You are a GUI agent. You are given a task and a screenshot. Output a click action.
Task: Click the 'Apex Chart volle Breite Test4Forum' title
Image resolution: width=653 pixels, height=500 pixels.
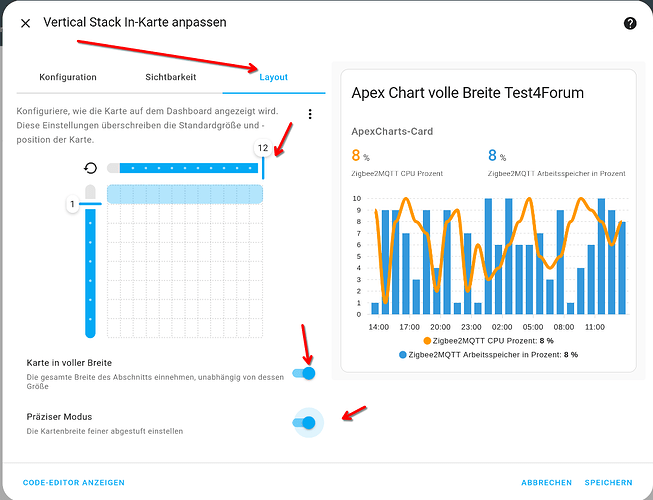pyautogui.click(x=467, y=93)
